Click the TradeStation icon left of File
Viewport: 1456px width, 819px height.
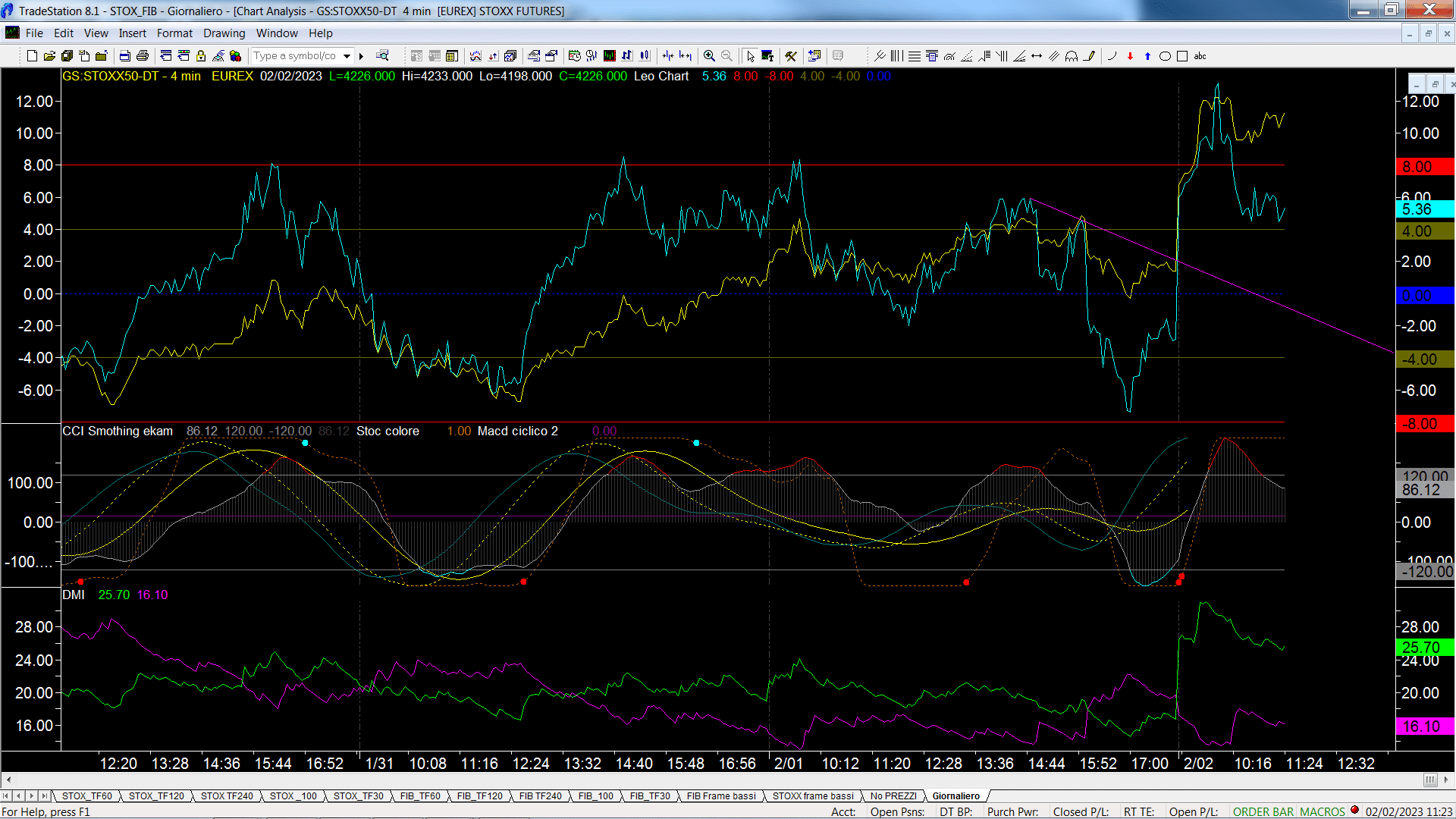click(x=13, y=33)
